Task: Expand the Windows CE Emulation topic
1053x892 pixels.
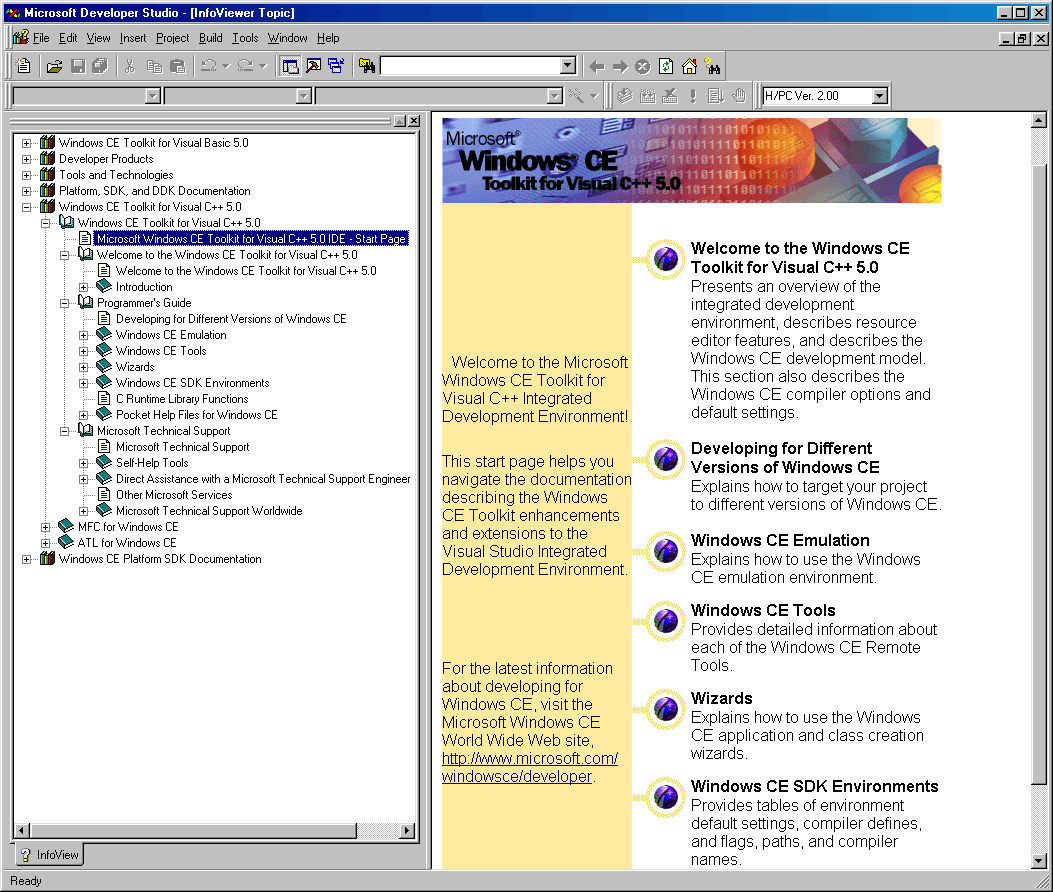Action: (x=83, y=335)
